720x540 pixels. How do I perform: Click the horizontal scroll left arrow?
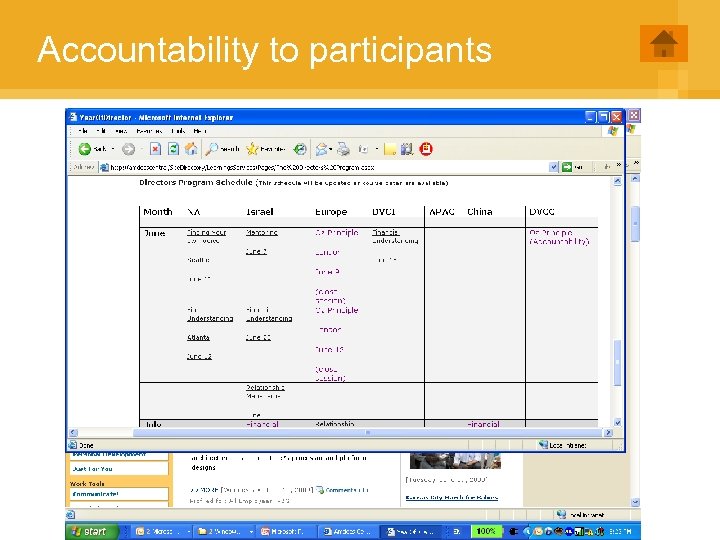[73, 433]
